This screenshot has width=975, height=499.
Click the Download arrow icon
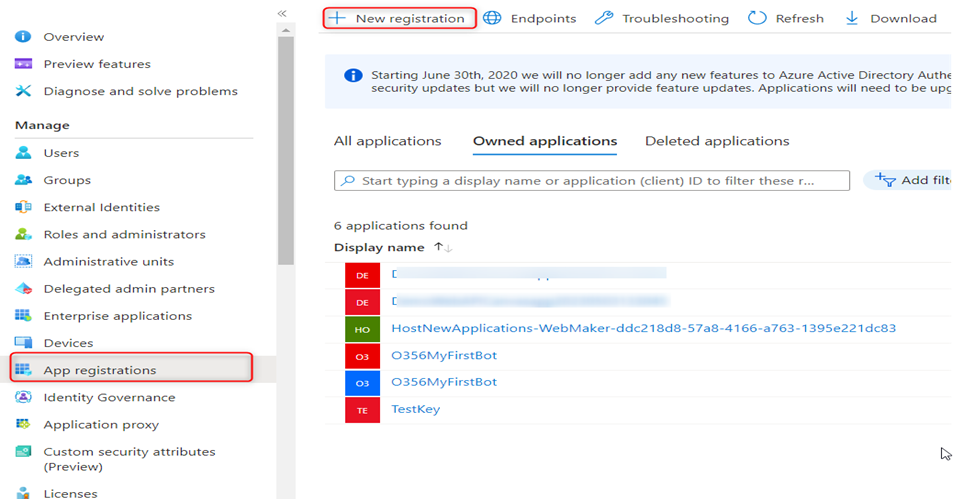[x=852, y=18]
